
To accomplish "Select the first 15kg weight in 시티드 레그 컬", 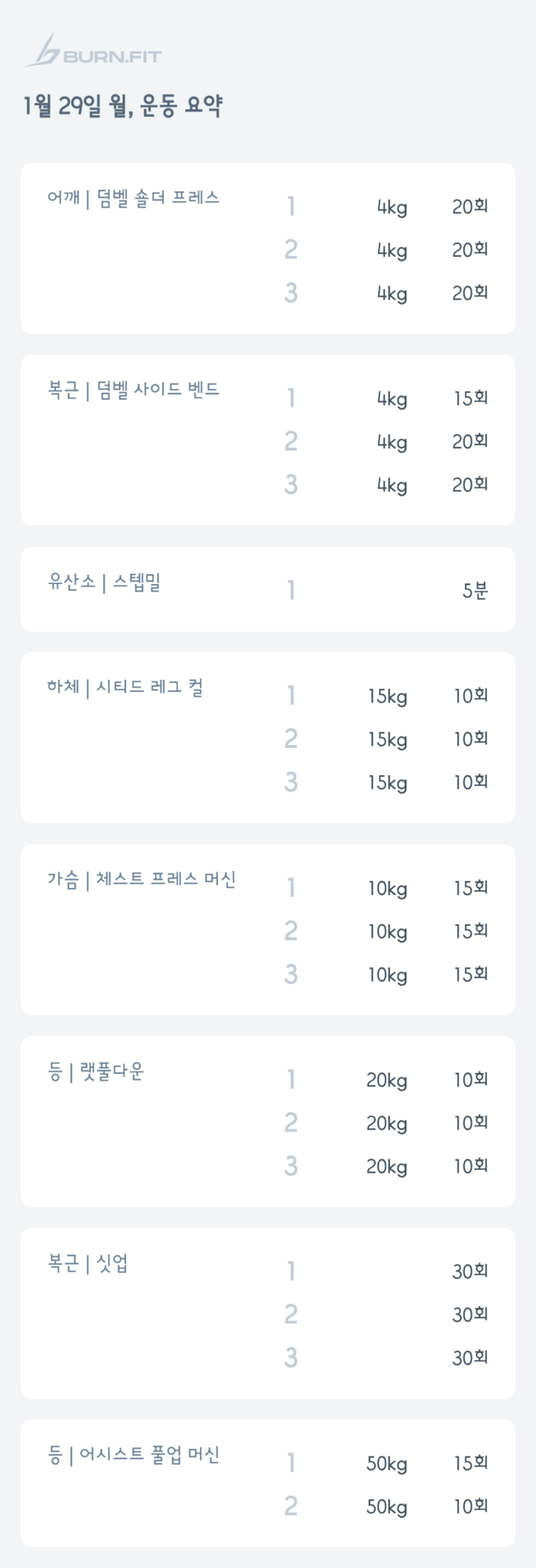I will (387, 697).
